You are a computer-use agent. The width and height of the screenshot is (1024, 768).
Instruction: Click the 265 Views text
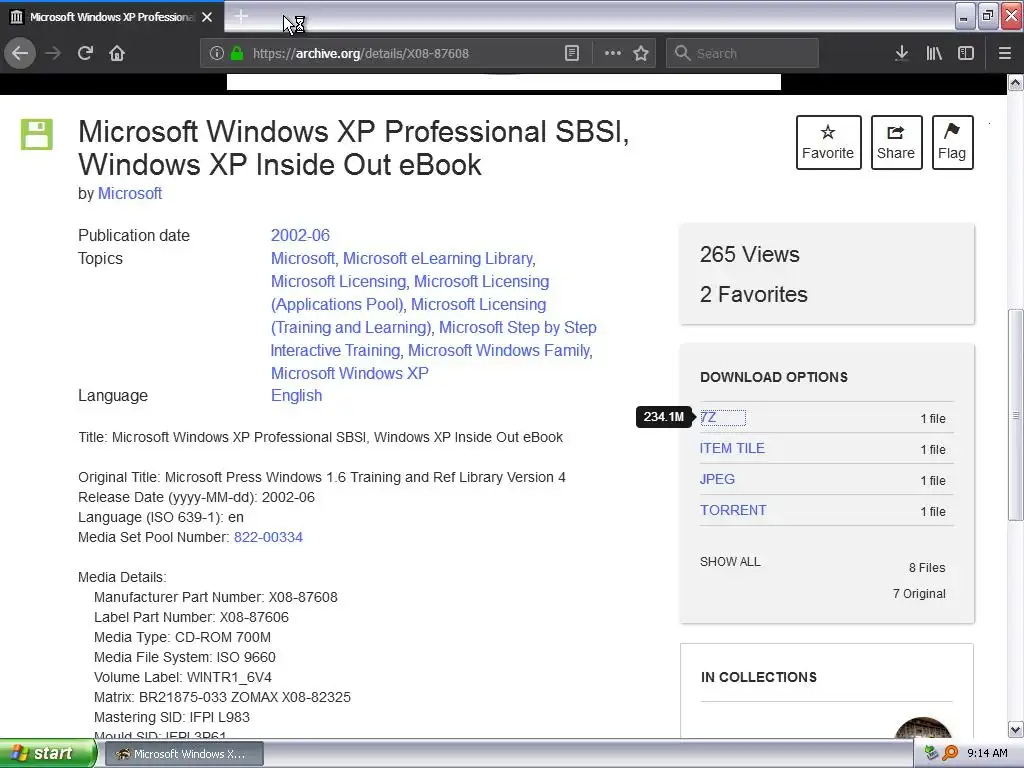click(x=750, y=255)
